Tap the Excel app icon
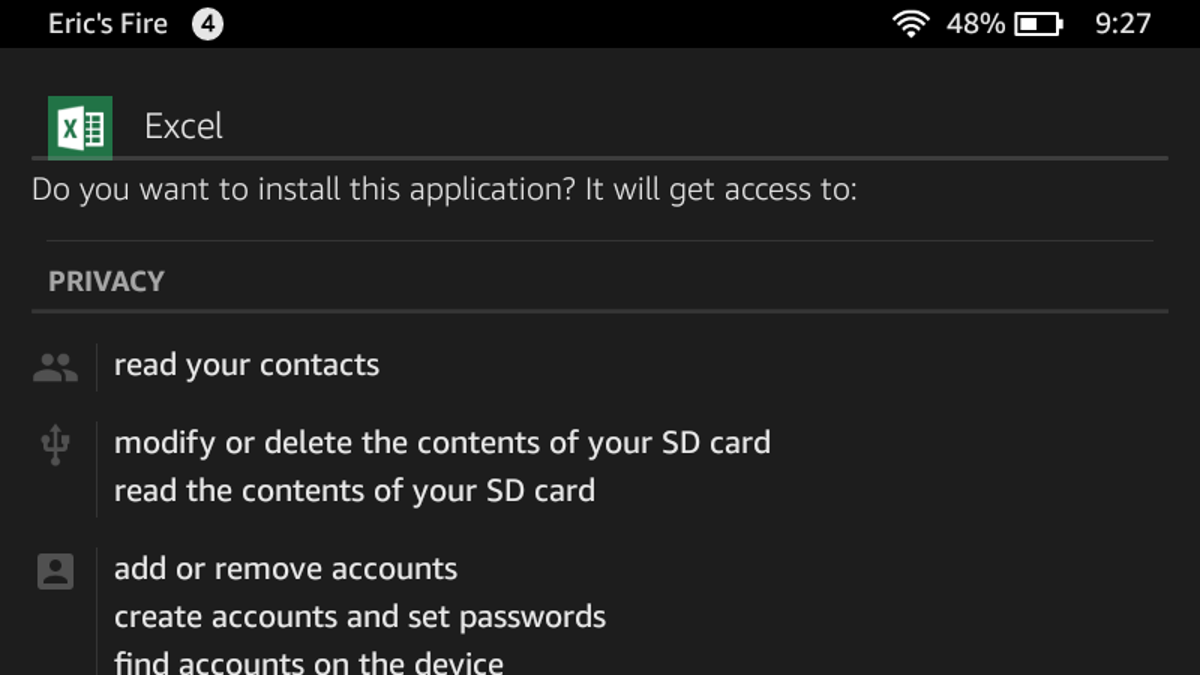 pyautogui.click(x=80, y=128)
